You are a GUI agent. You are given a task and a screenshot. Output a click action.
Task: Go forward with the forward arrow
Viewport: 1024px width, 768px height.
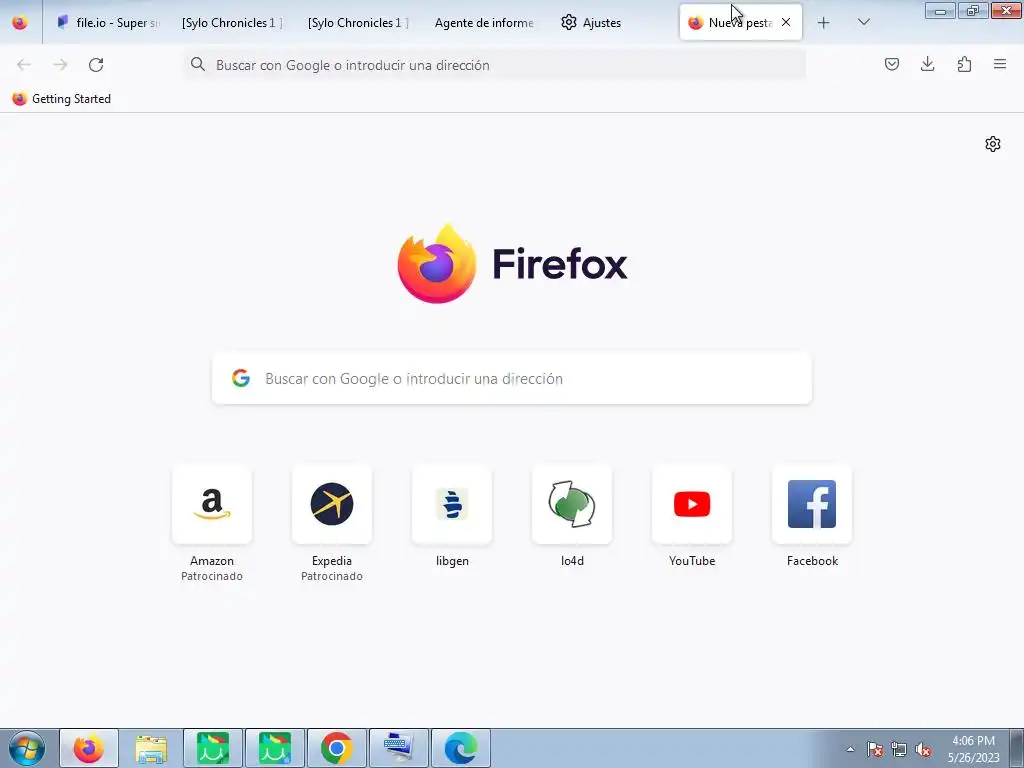point(60,65)
